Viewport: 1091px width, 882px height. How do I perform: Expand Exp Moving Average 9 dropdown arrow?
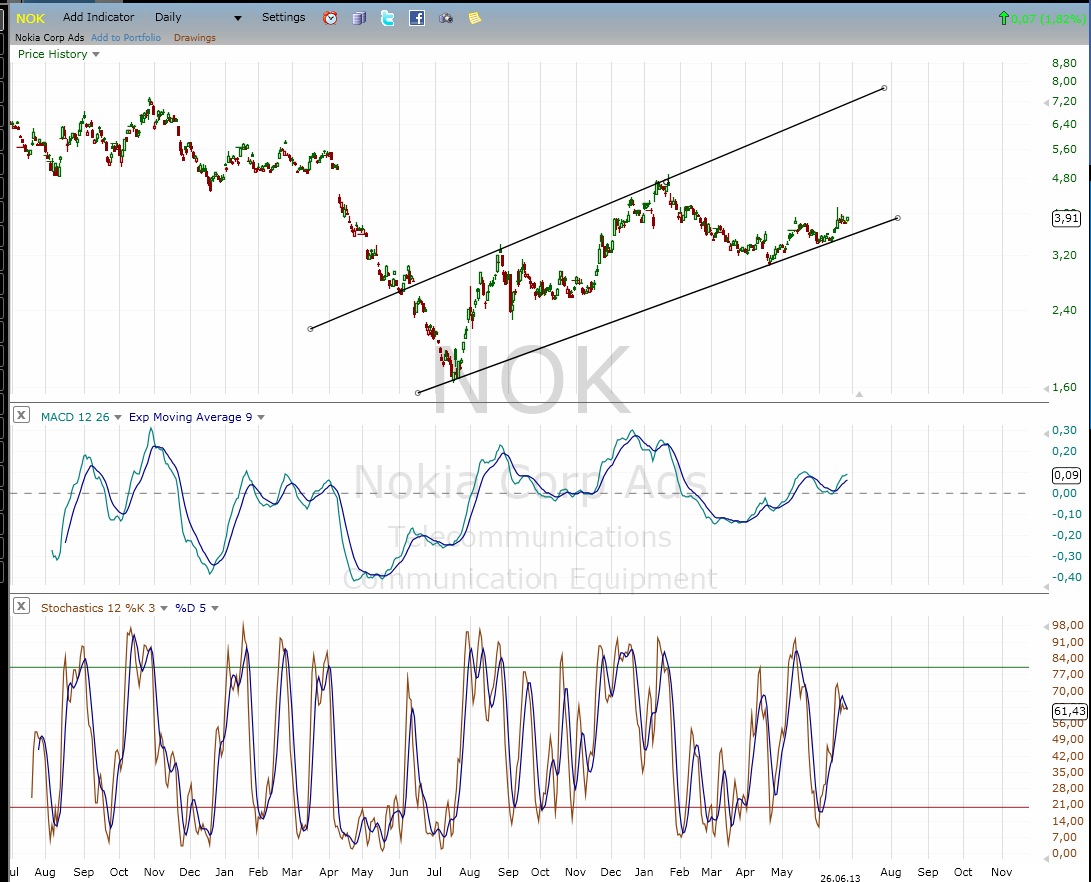(261, 417)
